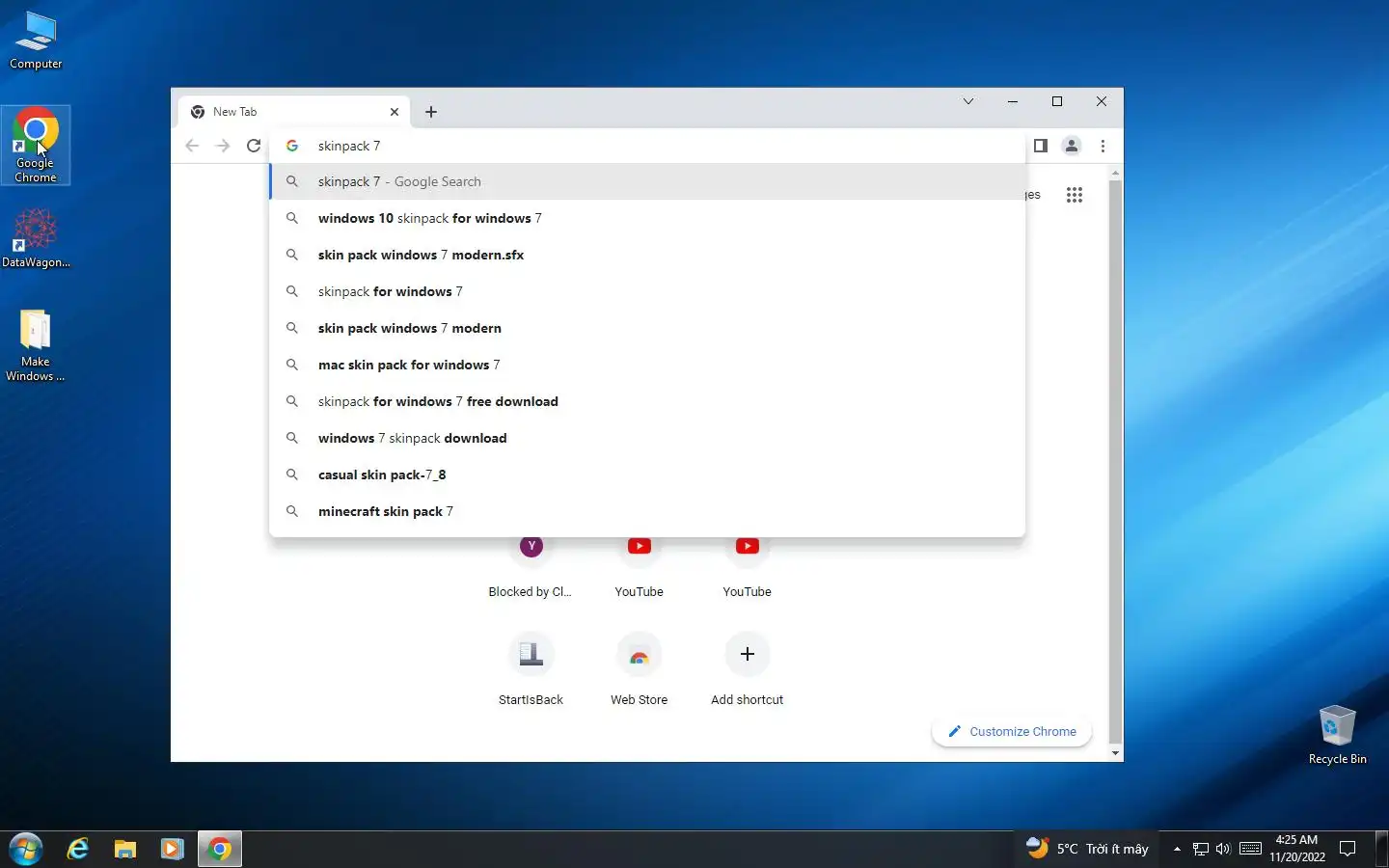Screen dimensions: 1389x868
Task: Close the New Tab tab
Action: click(x=395, y=112)
